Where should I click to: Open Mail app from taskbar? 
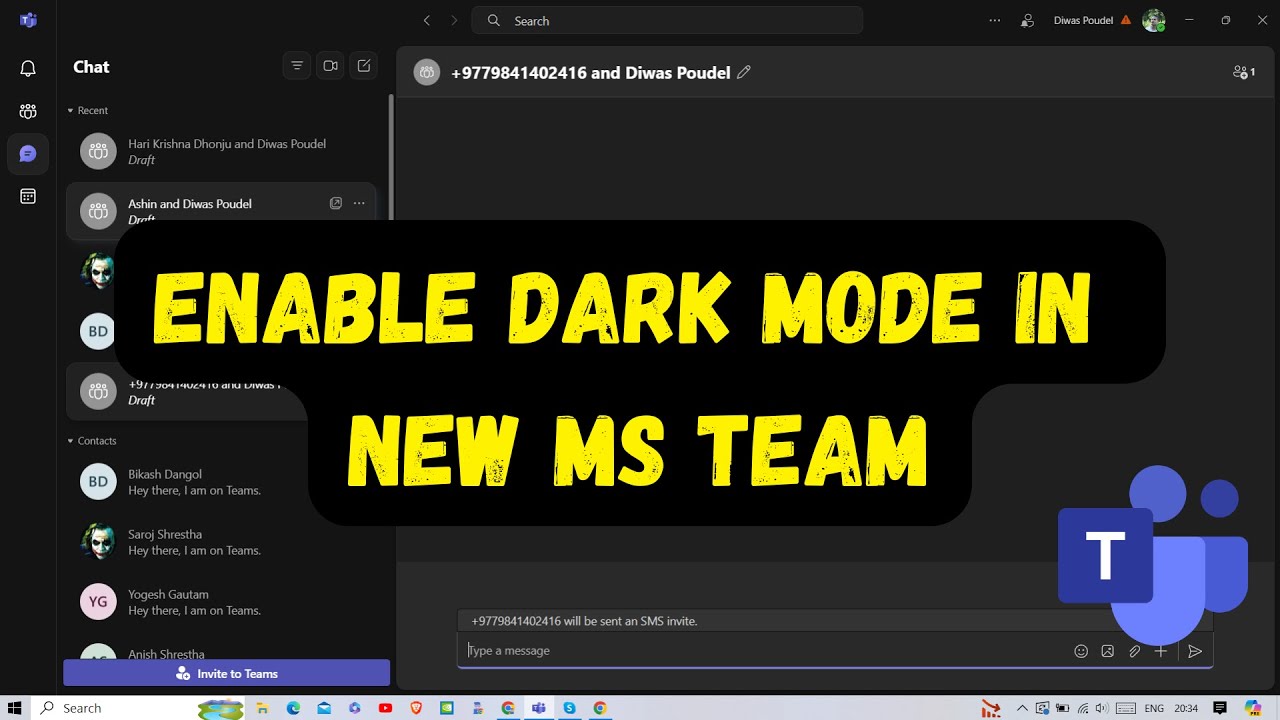[324, 708]
